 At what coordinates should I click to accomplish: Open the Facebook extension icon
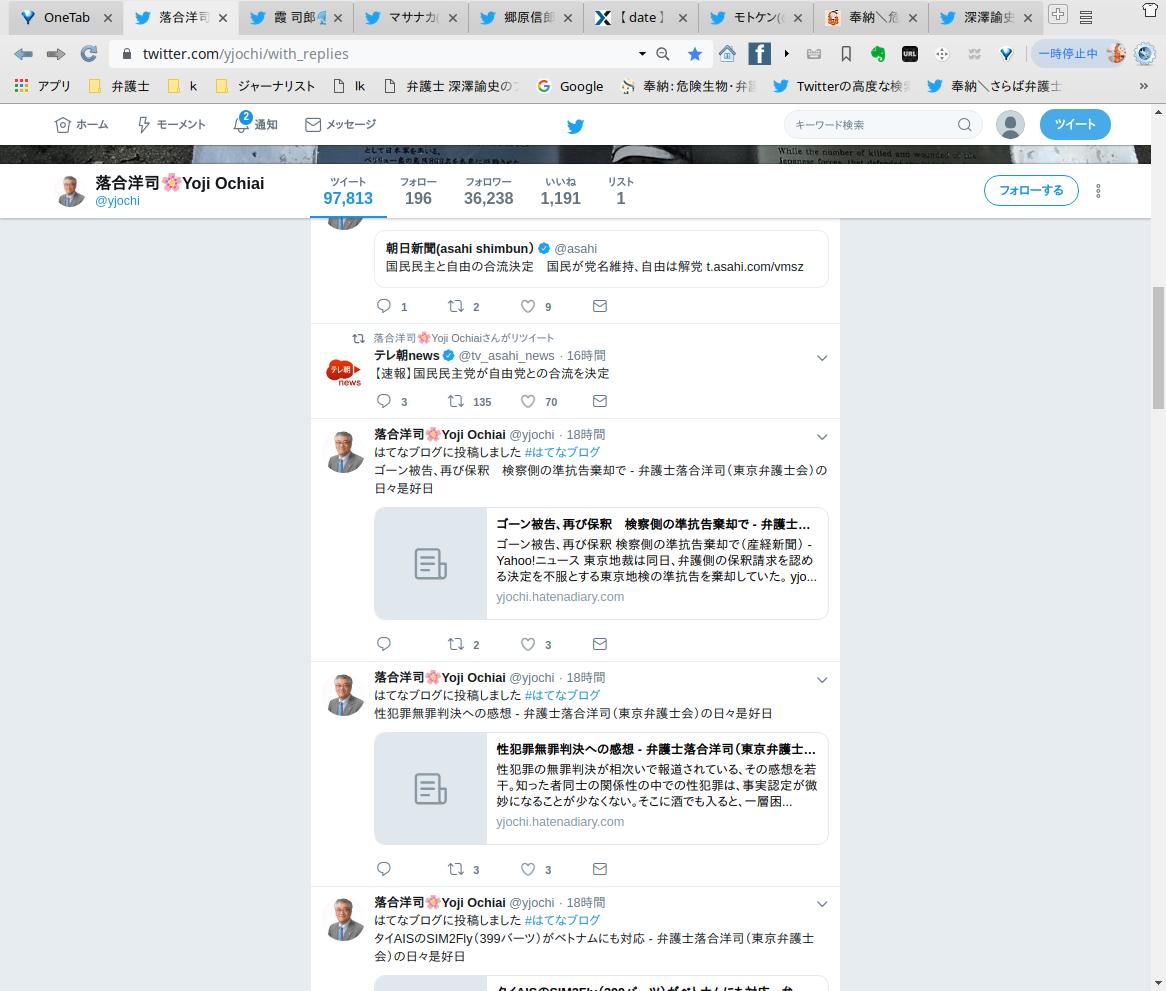pyautogui.click(x=759, y=54)
